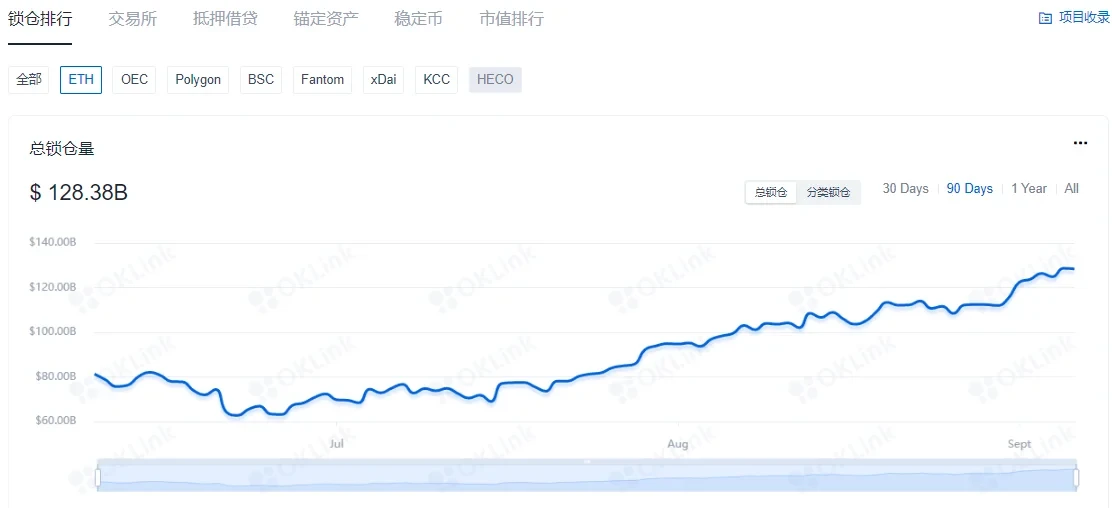This screenshot has width=1112, height=508.
Task: Show the 1 Year chart range
Action: pyautogui.click(x=1028, y=189)
